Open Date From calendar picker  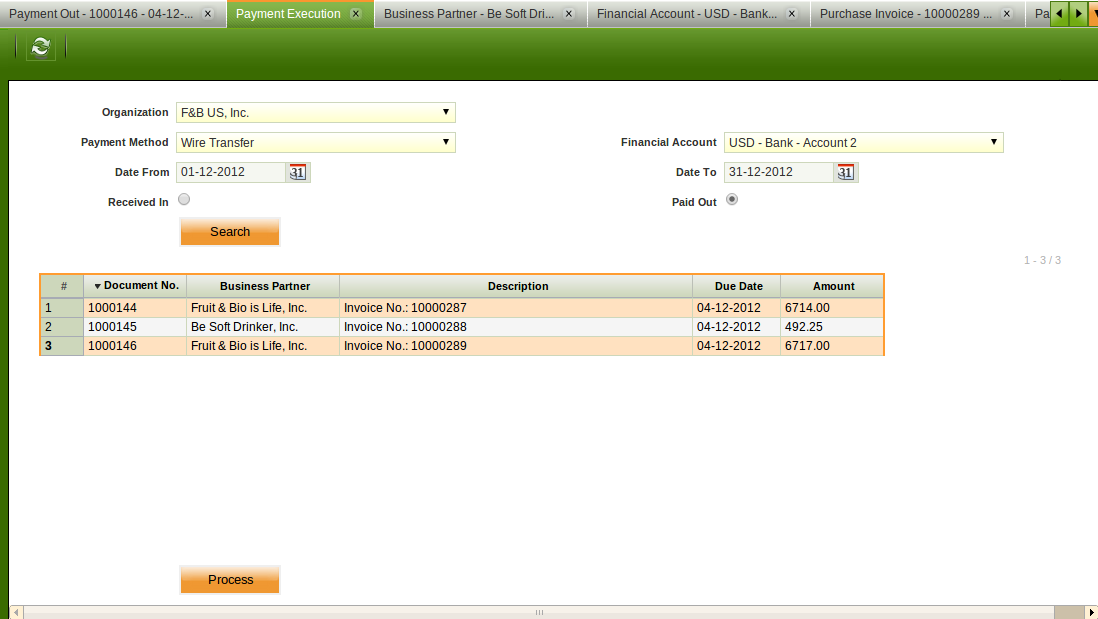[297, 172]
